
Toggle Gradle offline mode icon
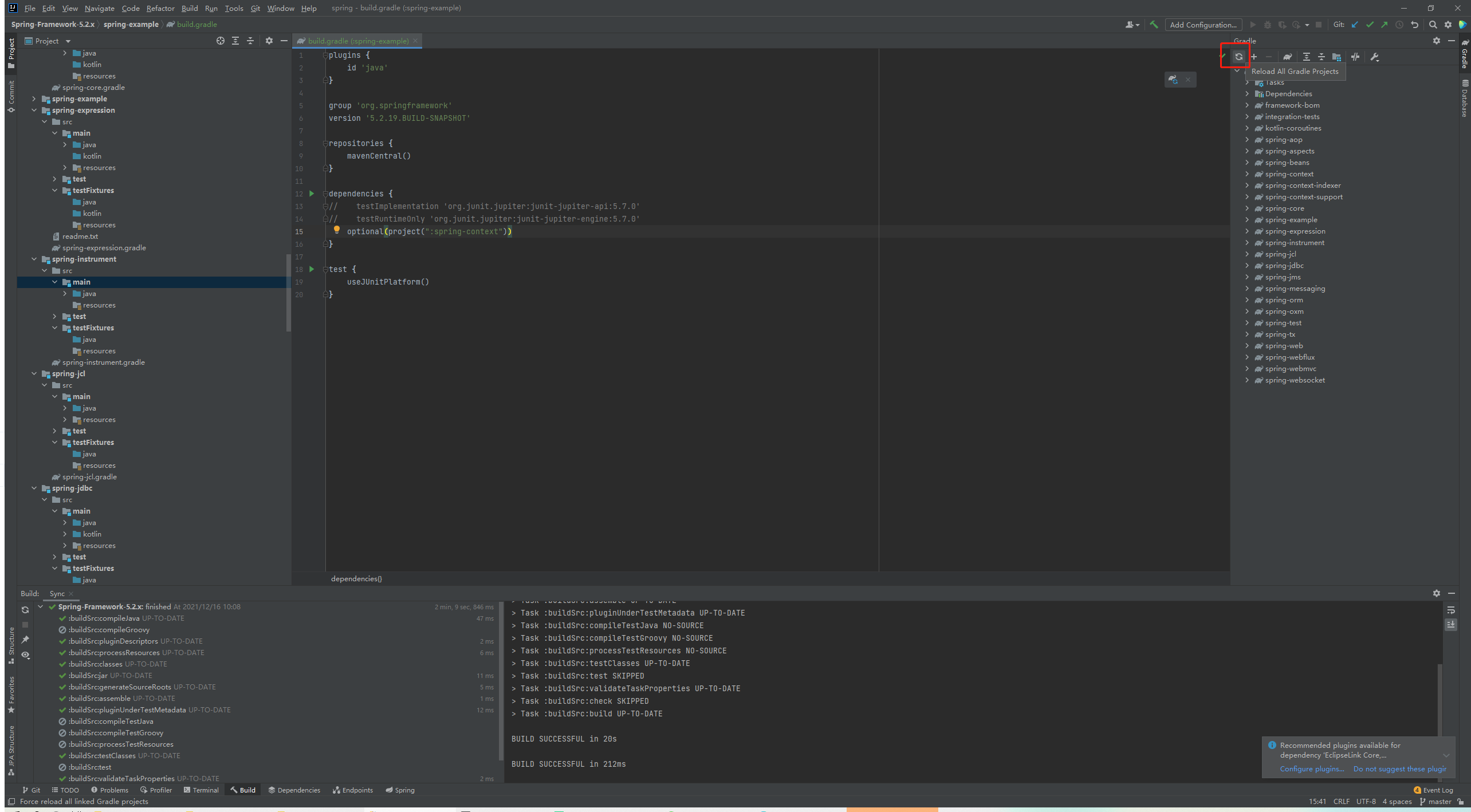pos(1355,57)
